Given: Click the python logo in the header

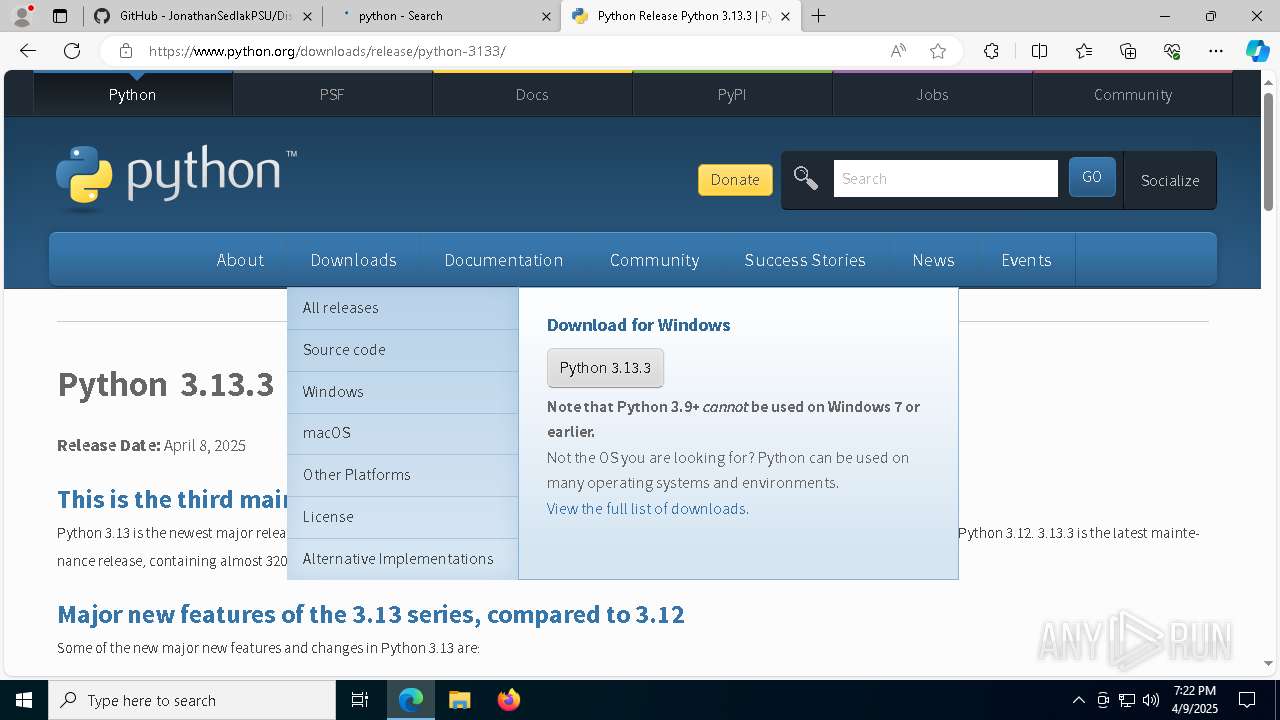Looking at the screenshot, I should (x=176, y=177).
